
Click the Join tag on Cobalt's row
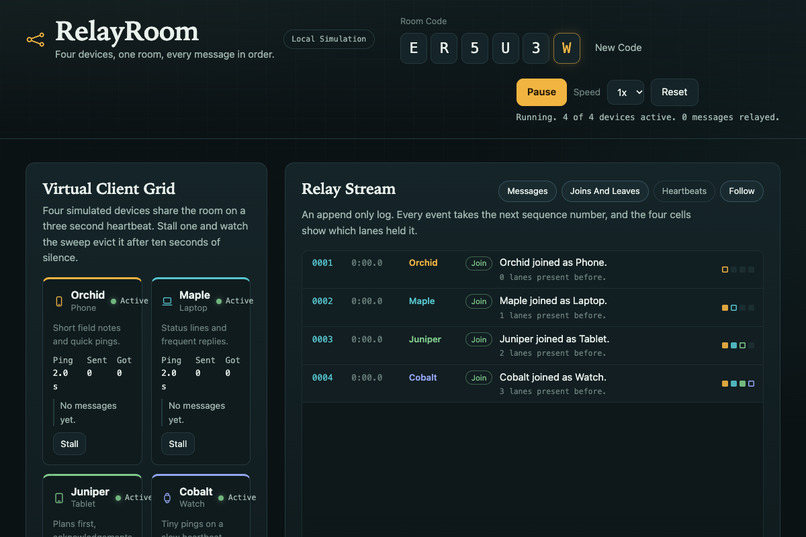(479, 378)
